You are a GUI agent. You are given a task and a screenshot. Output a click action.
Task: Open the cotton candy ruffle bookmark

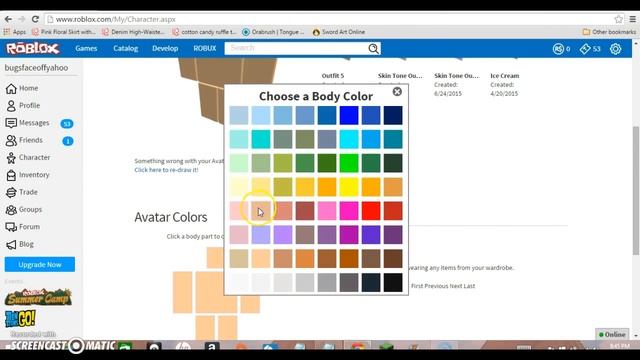pos(204,32)
